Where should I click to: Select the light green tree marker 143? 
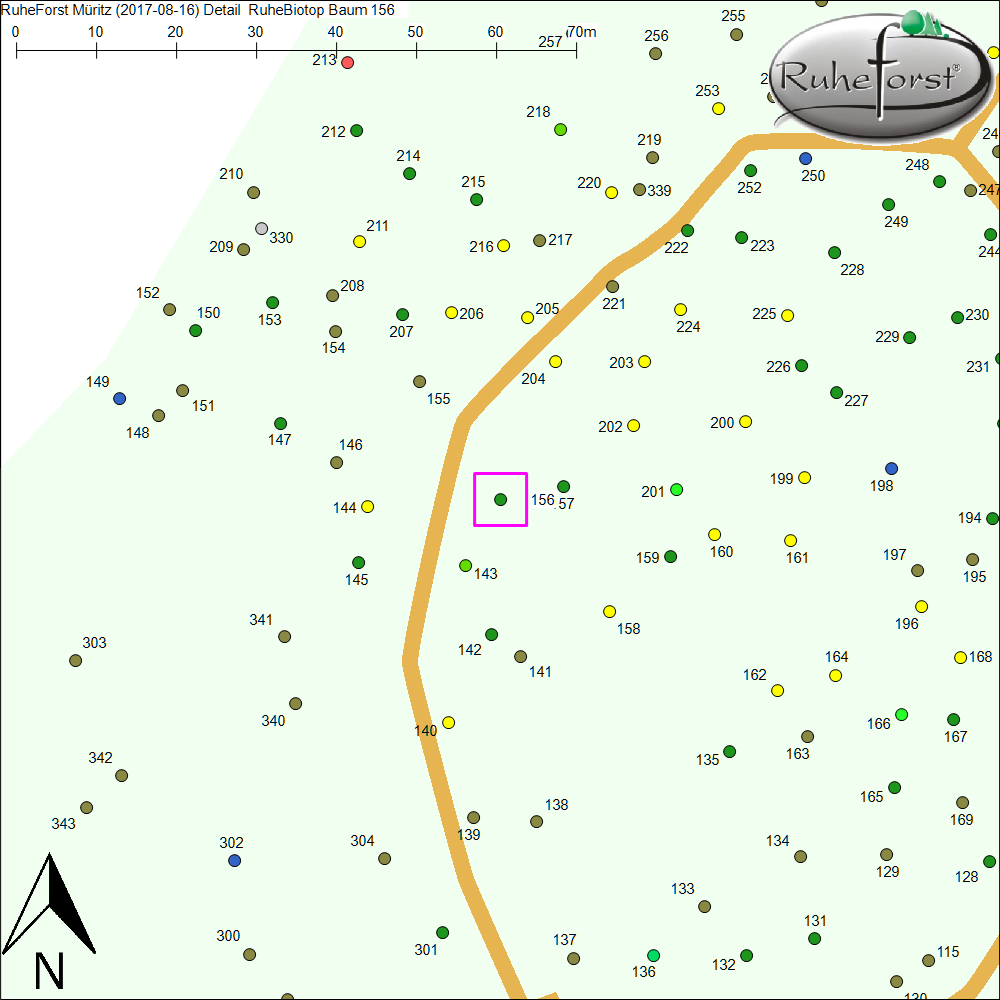465,565
